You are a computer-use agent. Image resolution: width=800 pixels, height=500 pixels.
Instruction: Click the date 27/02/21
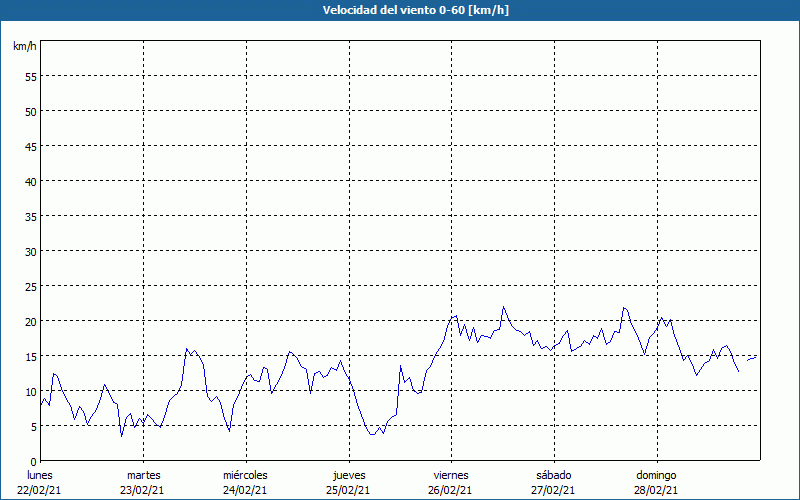pyautogui.click(x=553, y=490)
